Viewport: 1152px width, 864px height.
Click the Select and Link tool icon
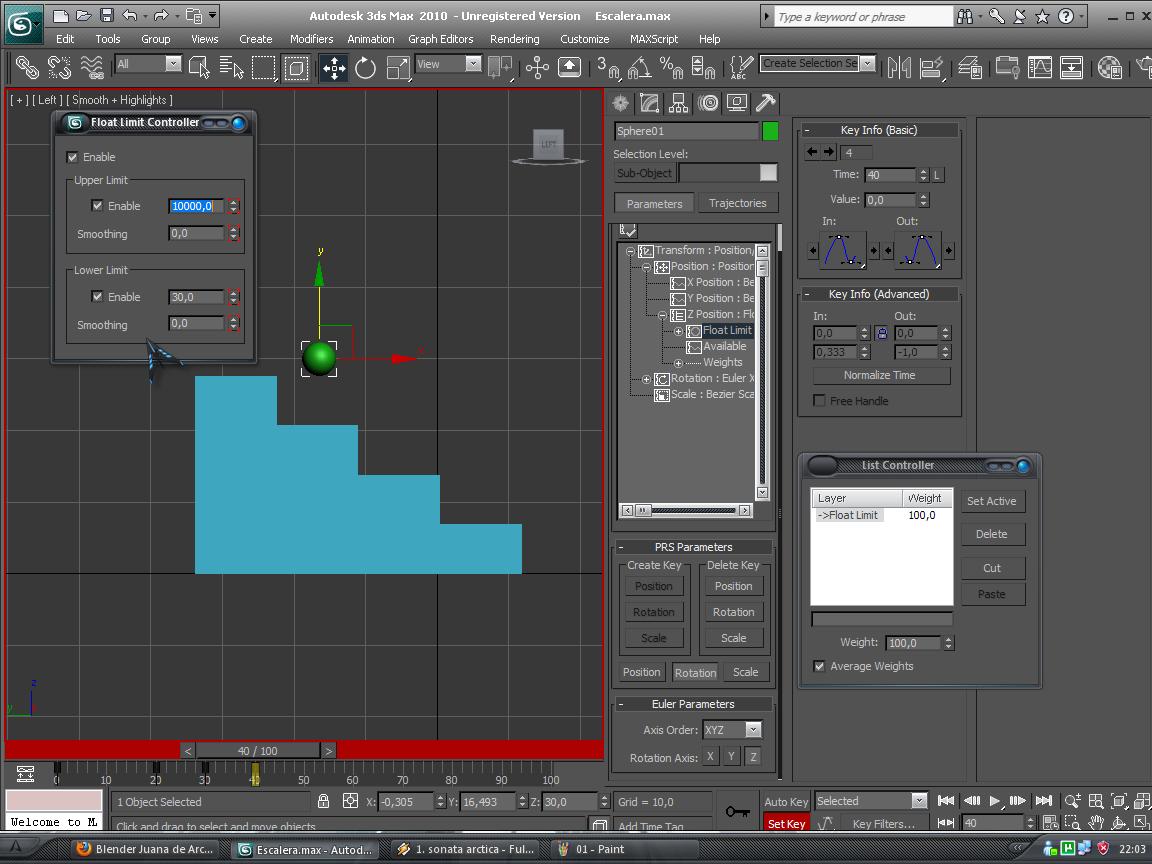tap(26, 68)
